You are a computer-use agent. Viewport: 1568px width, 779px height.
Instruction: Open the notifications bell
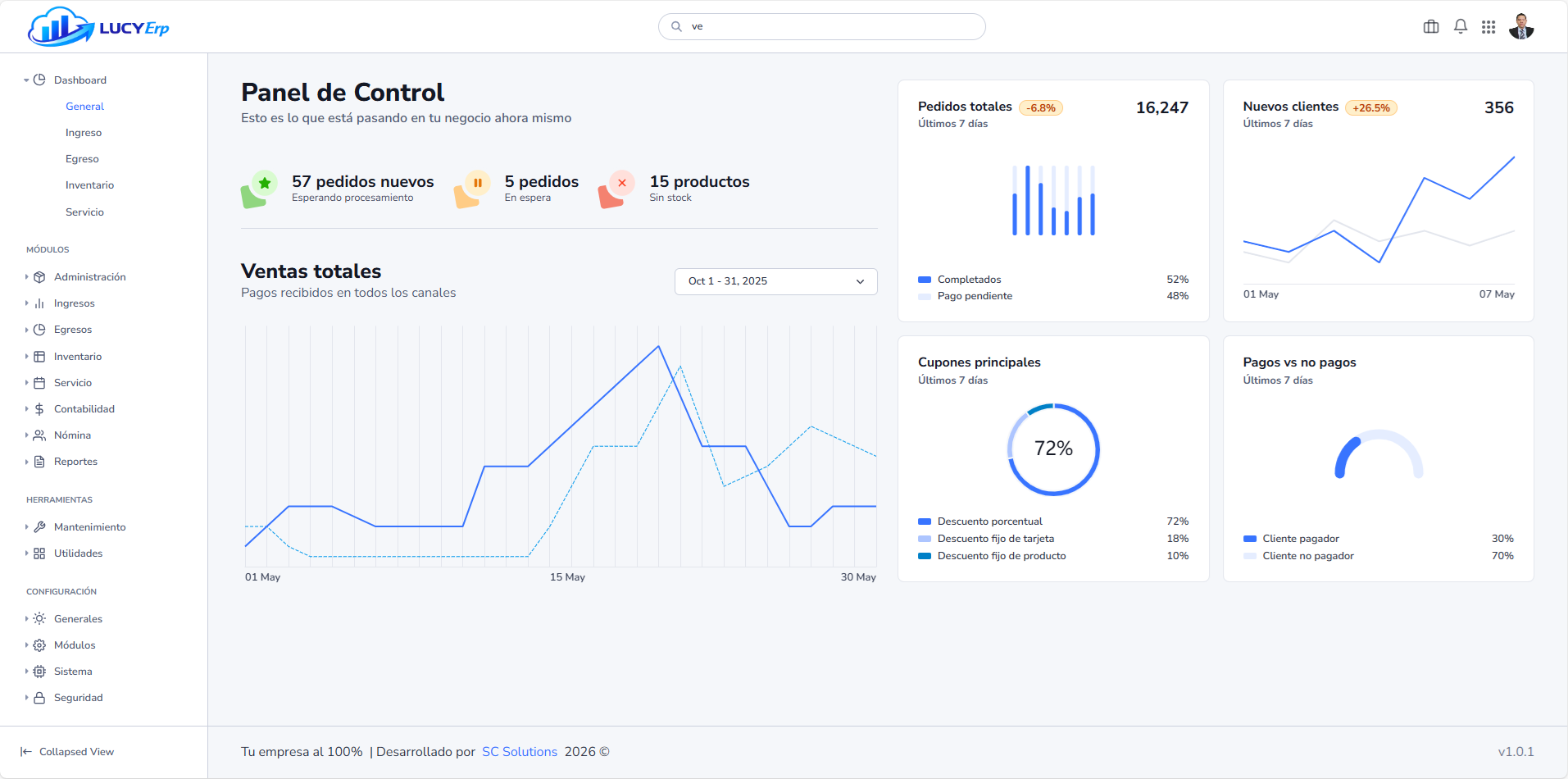click(1461, 27)
